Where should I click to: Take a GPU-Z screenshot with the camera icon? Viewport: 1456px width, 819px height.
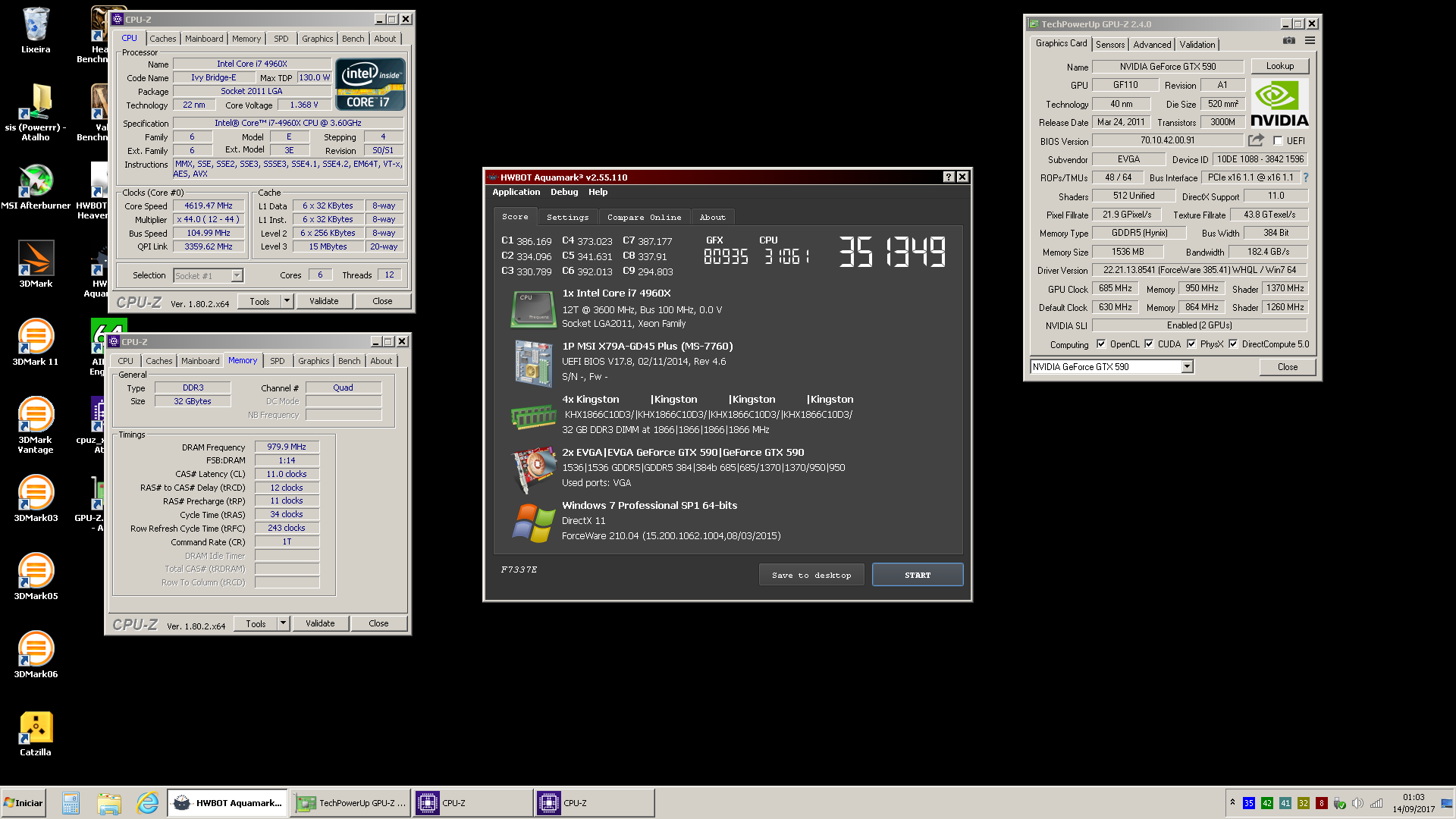[x=1288, y=41]
